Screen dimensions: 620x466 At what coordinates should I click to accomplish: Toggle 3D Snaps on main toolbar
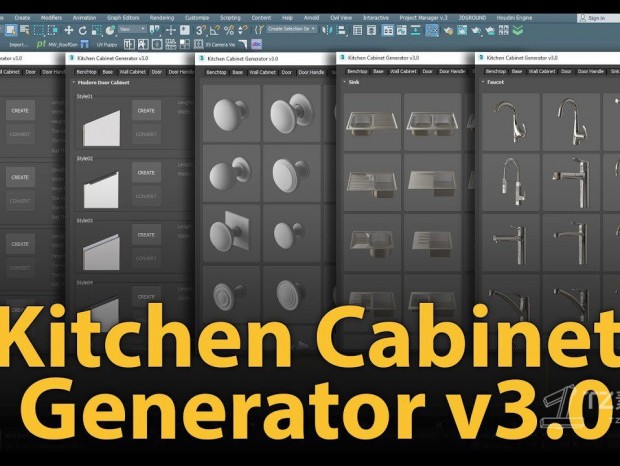pyautogui.click(x=201, y=30)
